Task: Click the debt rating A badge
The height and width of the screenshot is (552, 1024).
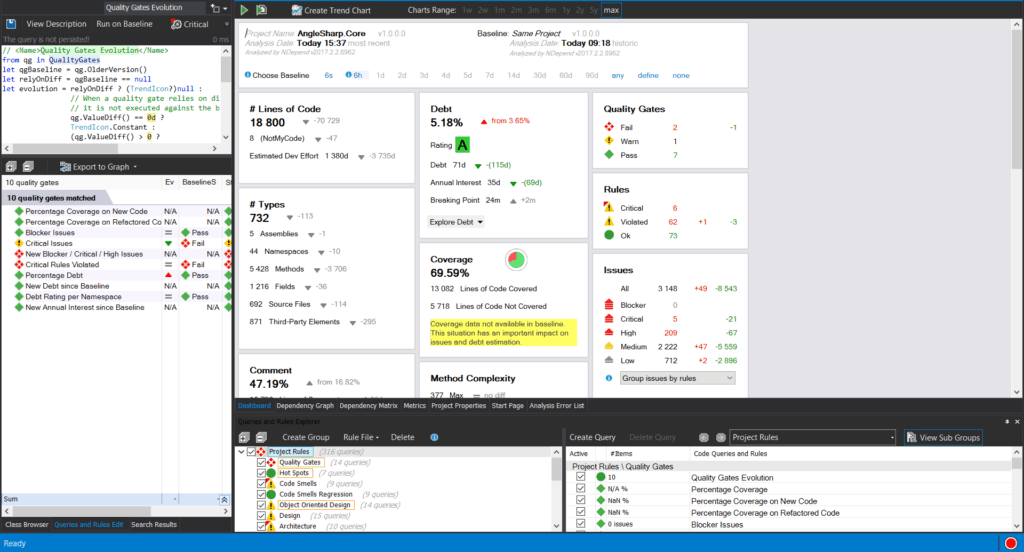Action: pyautogui.click(x=462, y=145)
